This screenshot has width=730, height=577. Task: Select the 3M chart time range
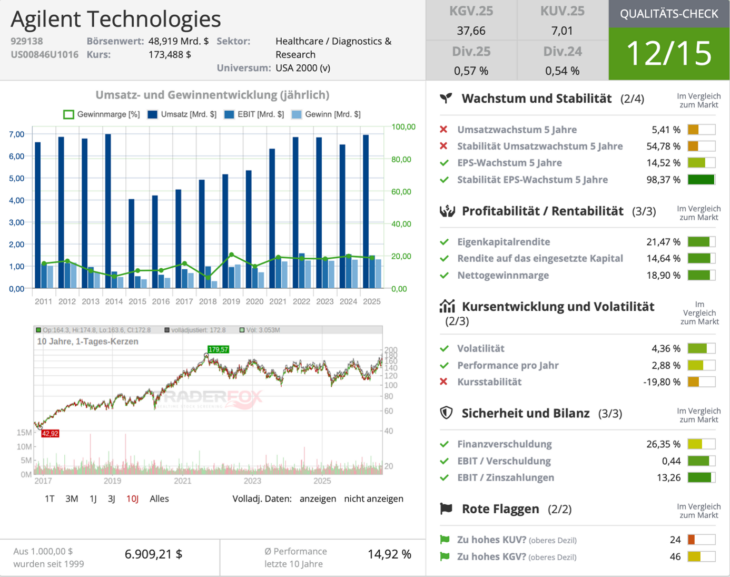72,499
